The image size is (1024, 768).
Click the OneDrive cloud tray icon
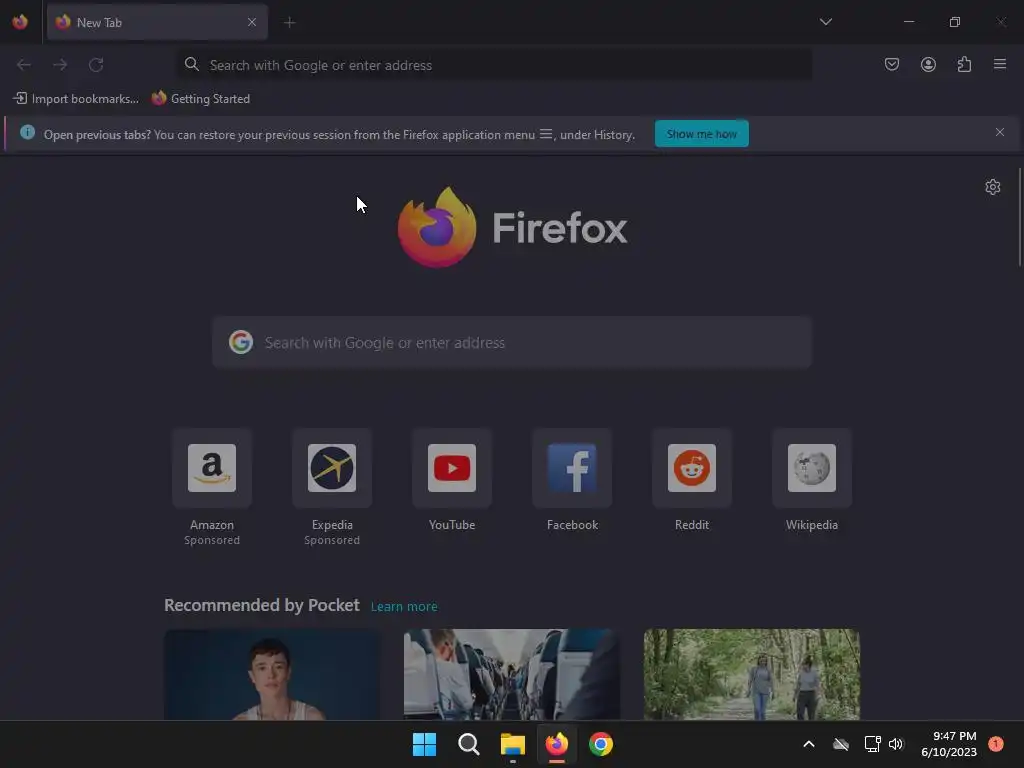point(841,744)
